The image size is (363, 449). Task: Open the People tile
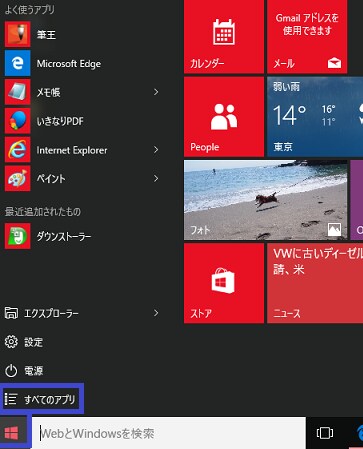(224, 117)
